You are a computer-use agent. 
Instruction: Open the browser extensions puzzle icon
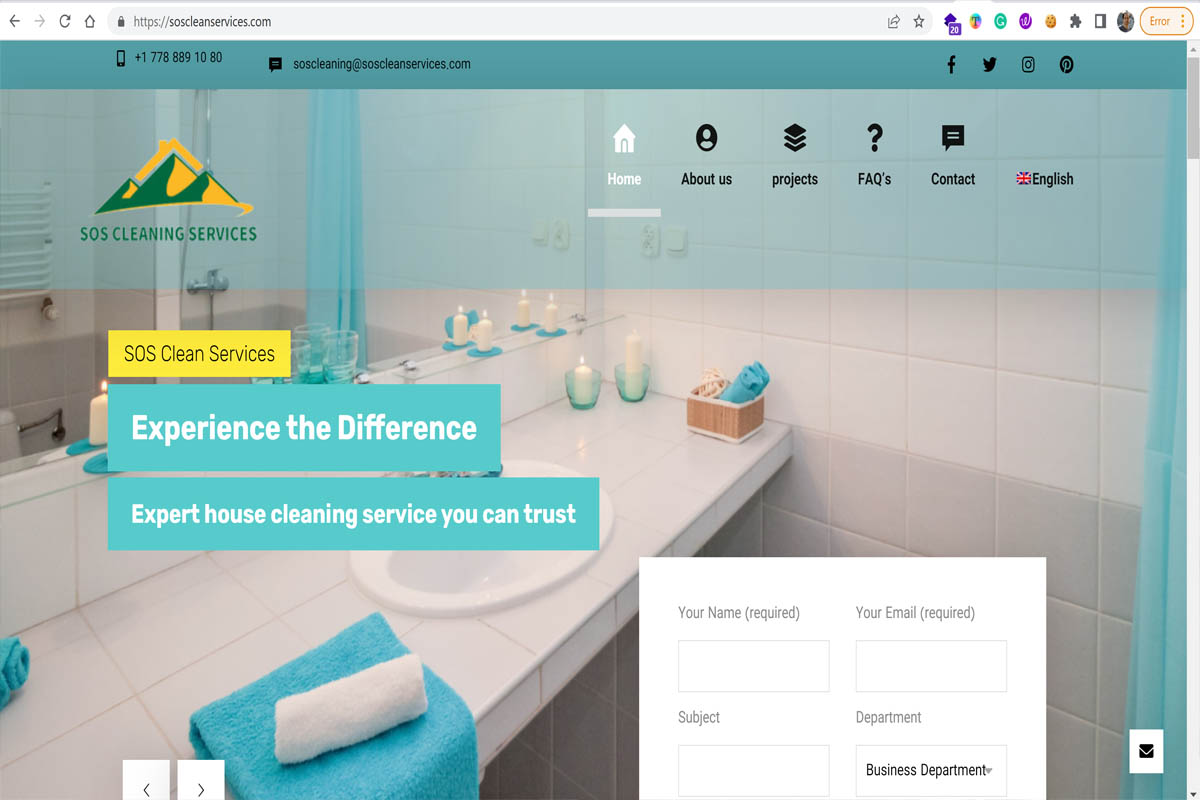(1075, 21)
